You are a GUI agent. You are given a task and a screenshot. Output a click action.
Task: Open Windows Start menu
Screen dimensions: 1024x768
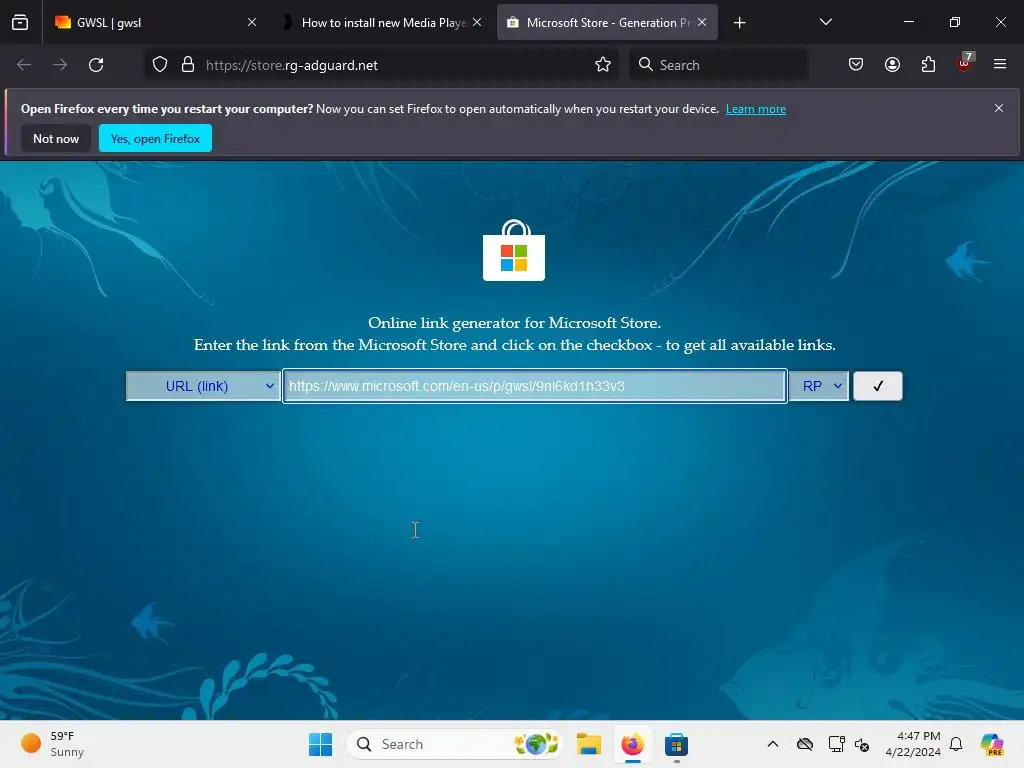coord(321,744)
